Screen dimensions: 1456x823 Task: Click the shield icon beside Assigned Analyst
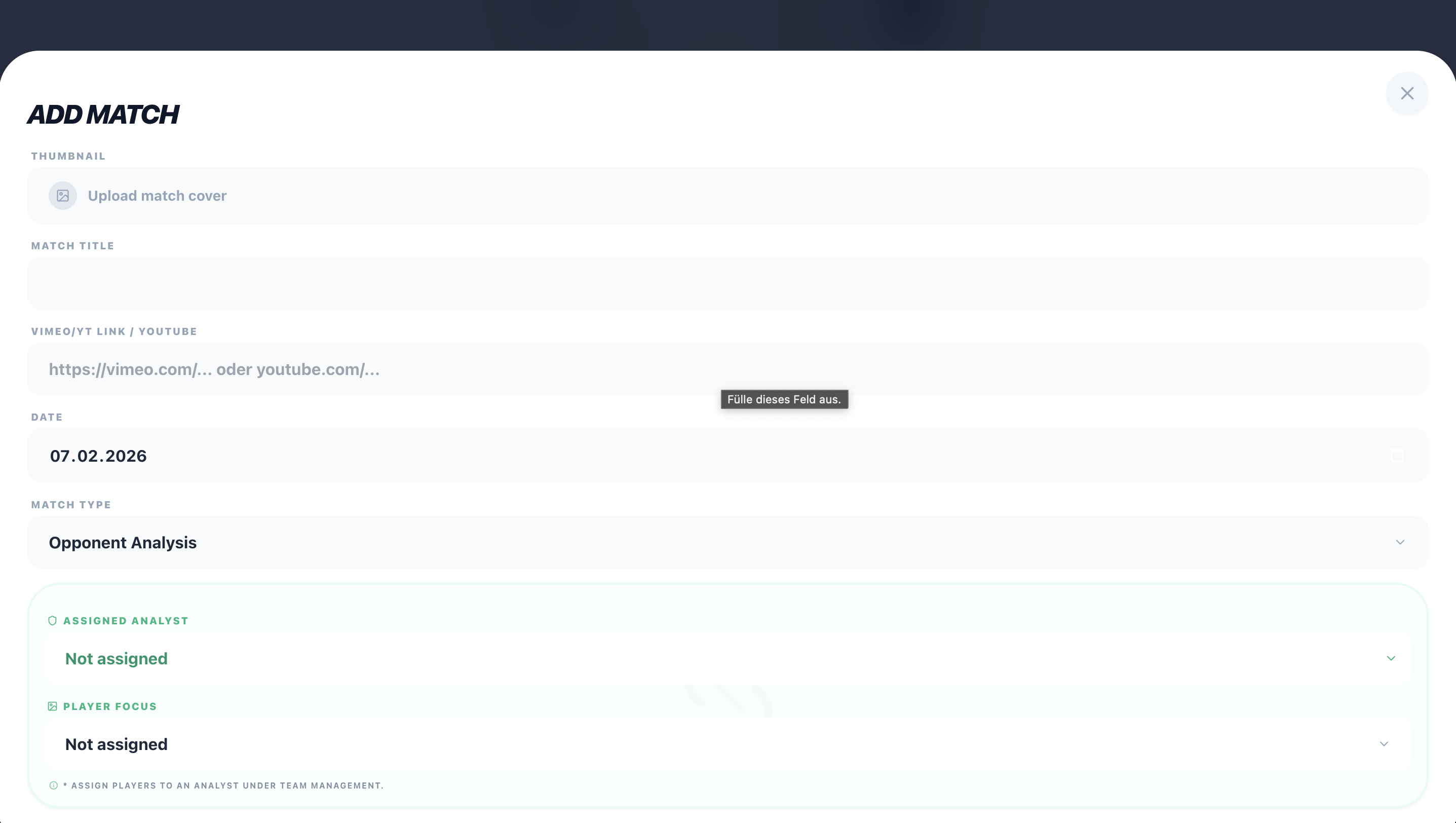pyautogui.click(x=52, y=620)
